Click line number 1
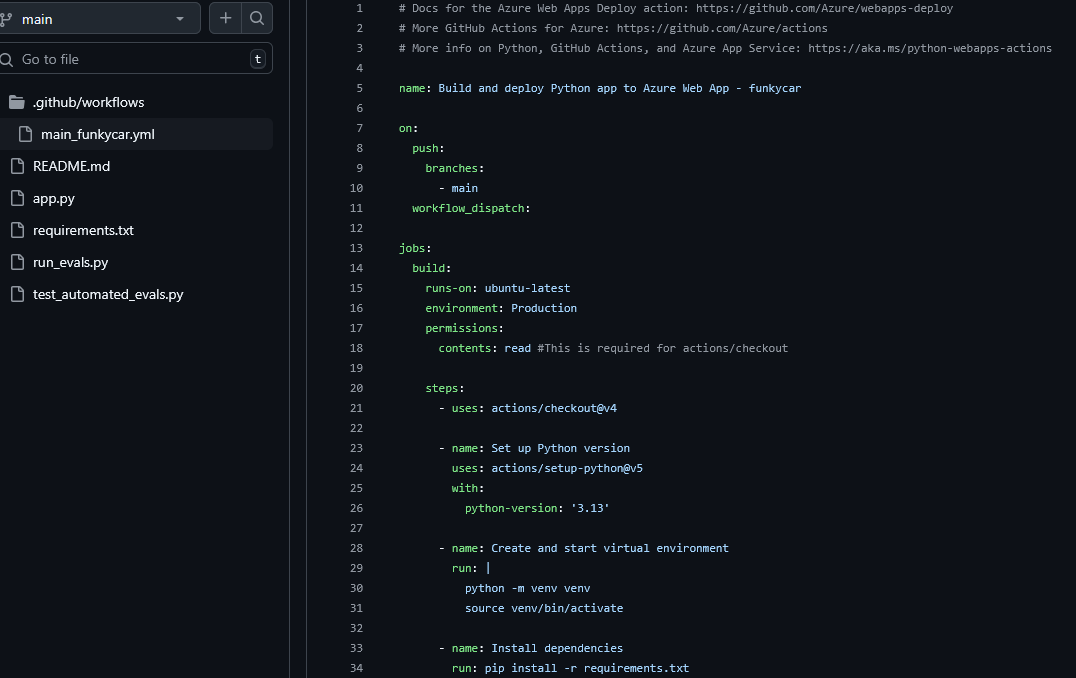This screenshot has width=1076, height=678. pyautogui.click(x=359, y=8)
